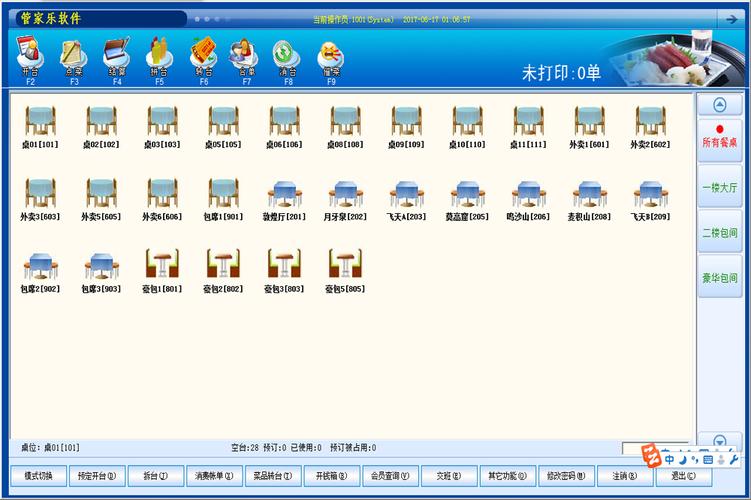The image size is (751, 500).
Task: Select luxury room 豪包5[805]
Action: tap(345, 272)
